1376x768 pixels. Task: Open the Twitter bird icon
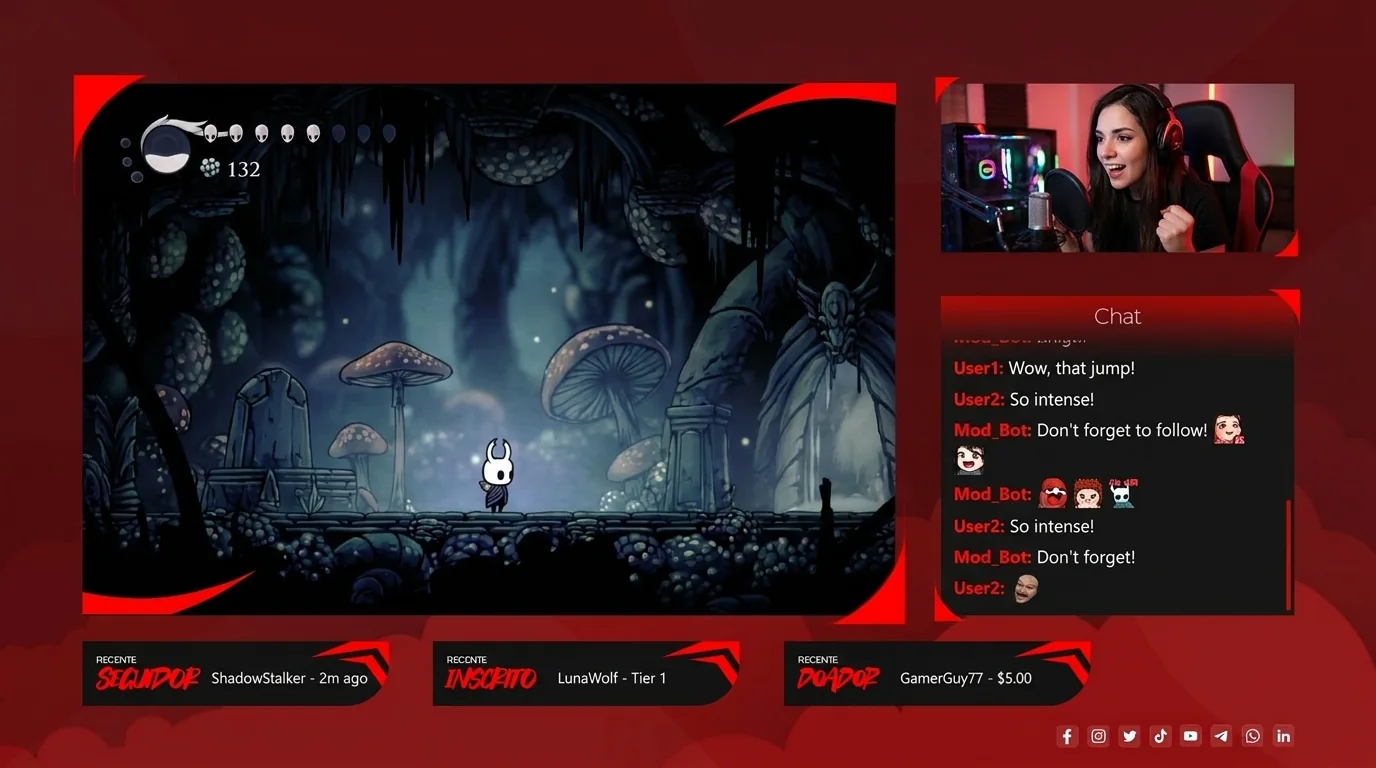pos(1129,736)
